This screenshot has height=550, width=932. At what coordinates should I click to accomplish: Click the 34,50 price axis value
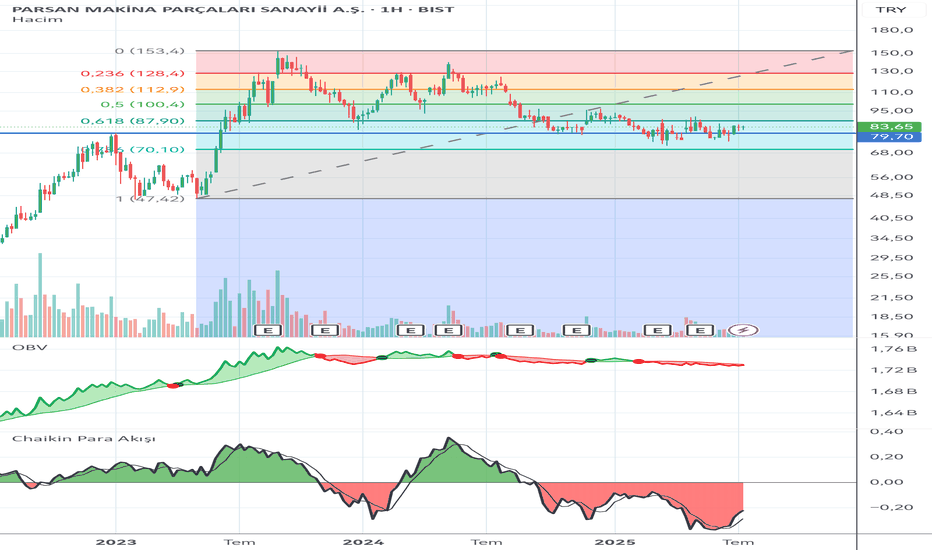click(x=892, y=238)
